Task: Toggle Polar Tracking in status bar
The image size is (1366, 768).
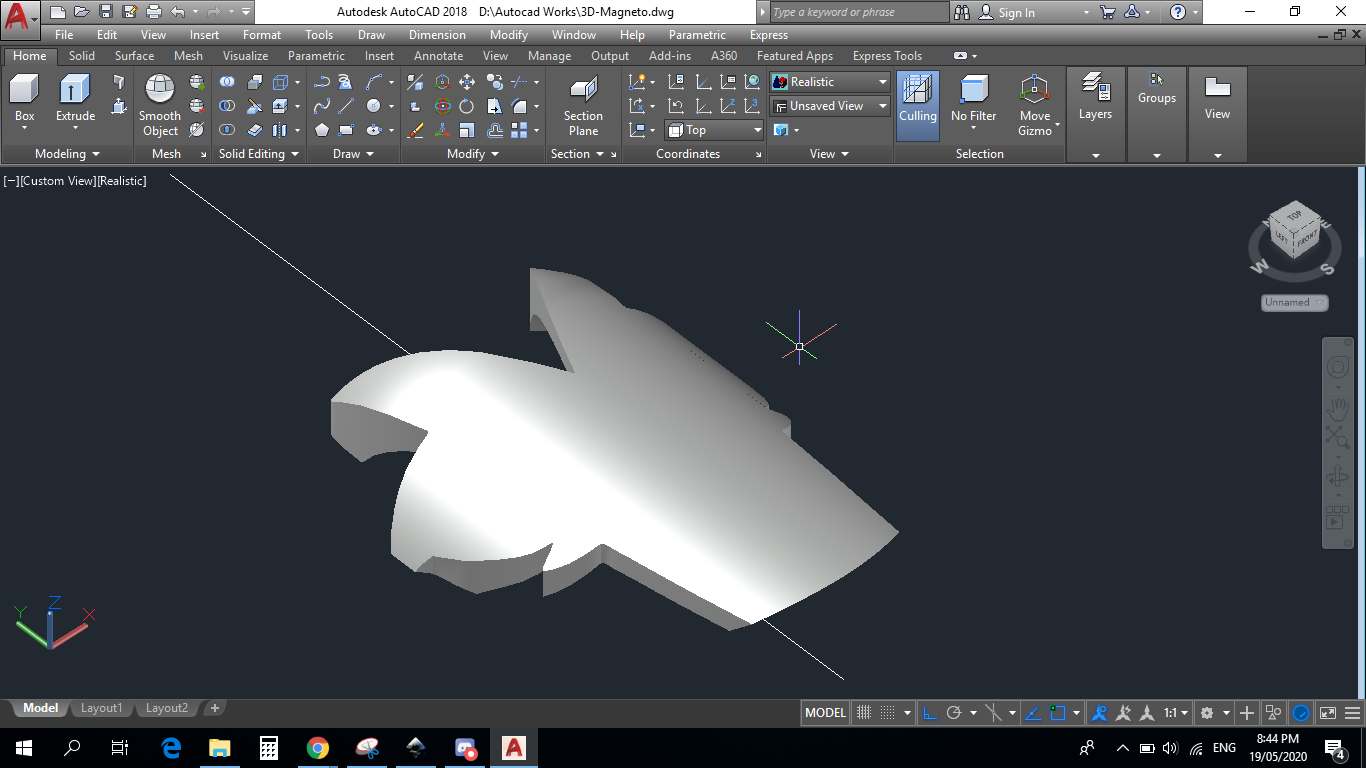Action: [x=954, y=713]
